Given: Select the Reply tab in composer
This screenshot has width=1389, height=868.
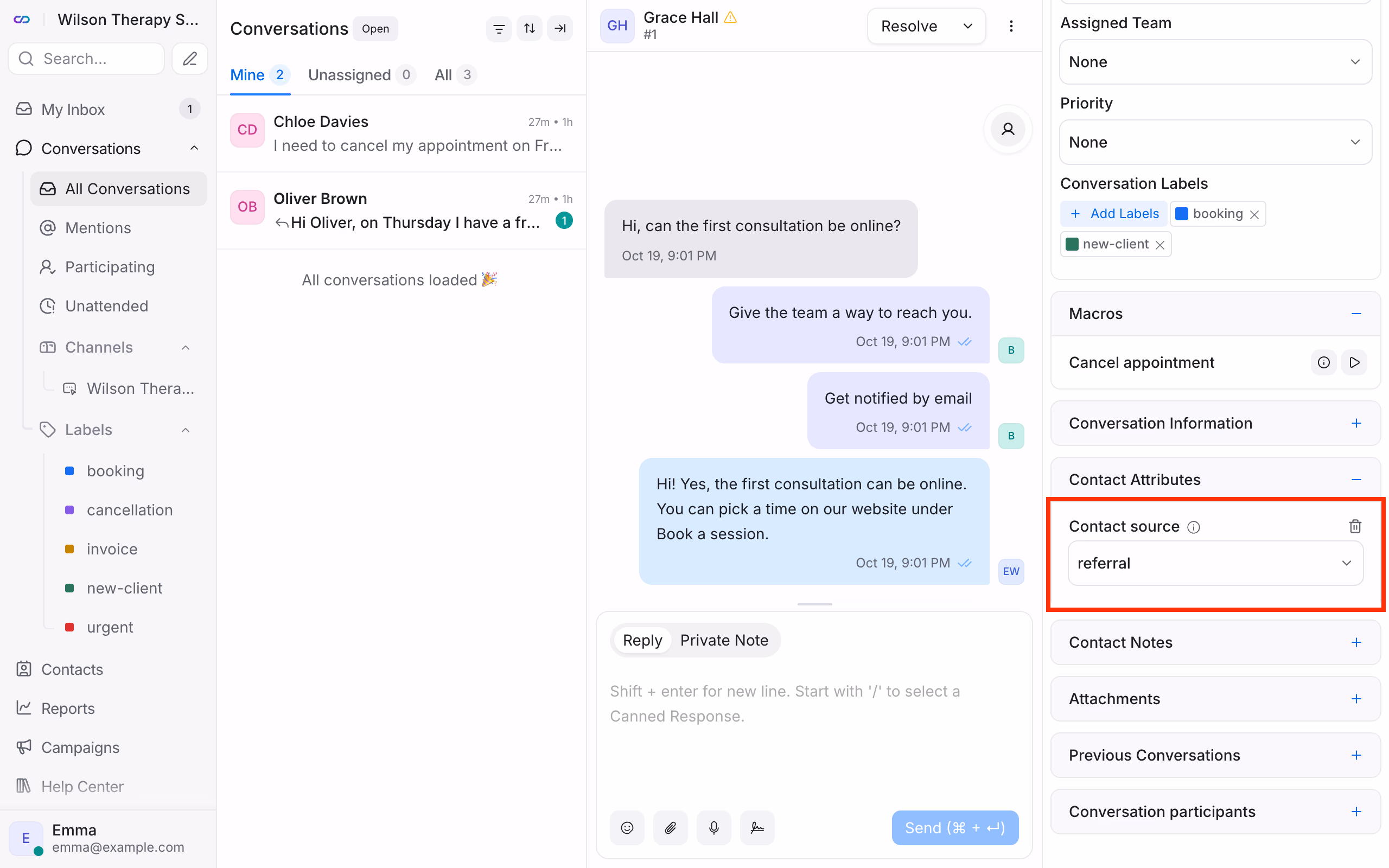Looking at the screenshot, I should point(642,640).
